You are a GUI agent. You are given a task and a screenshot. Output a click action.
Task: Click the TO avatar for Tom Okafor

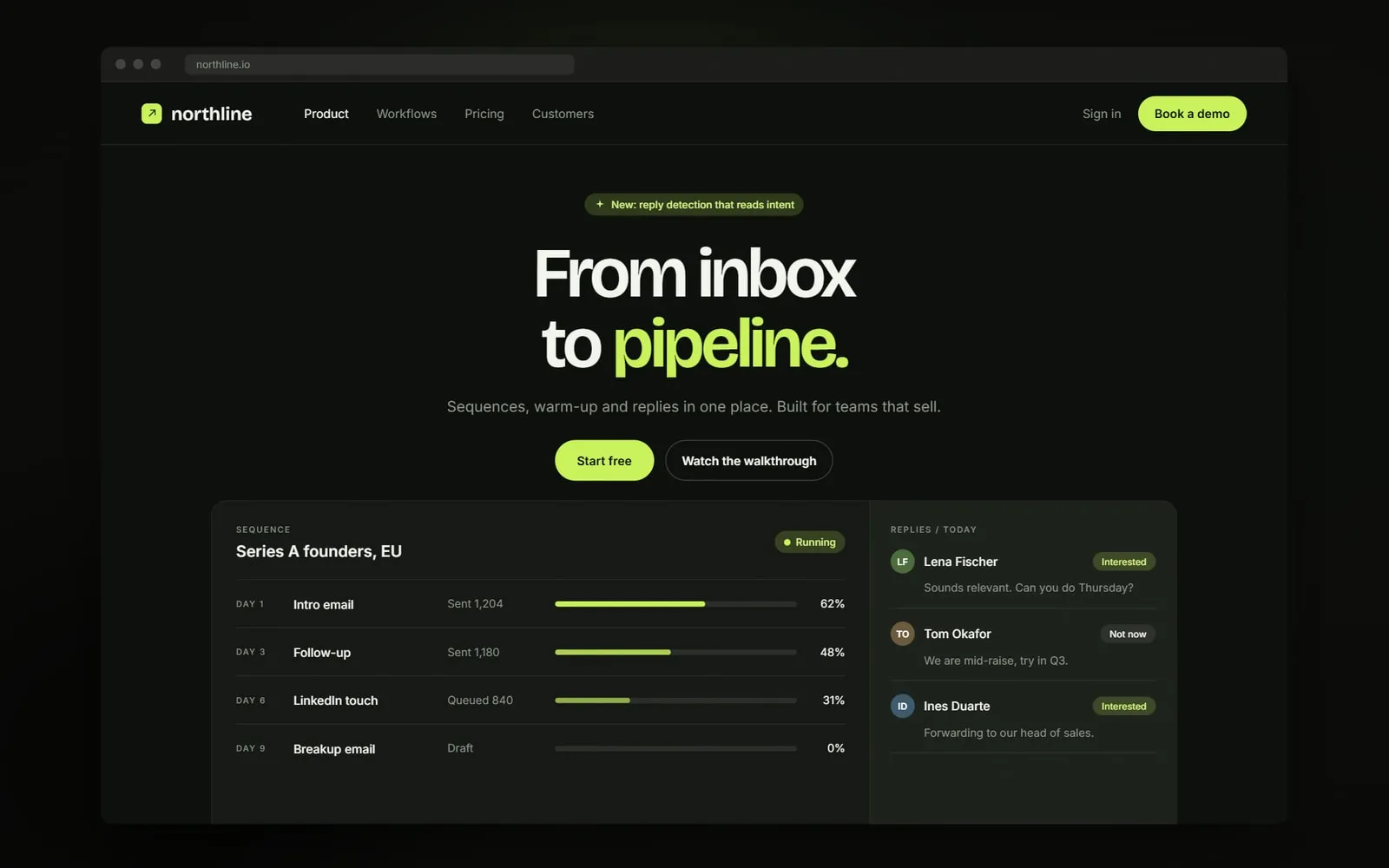902,634
